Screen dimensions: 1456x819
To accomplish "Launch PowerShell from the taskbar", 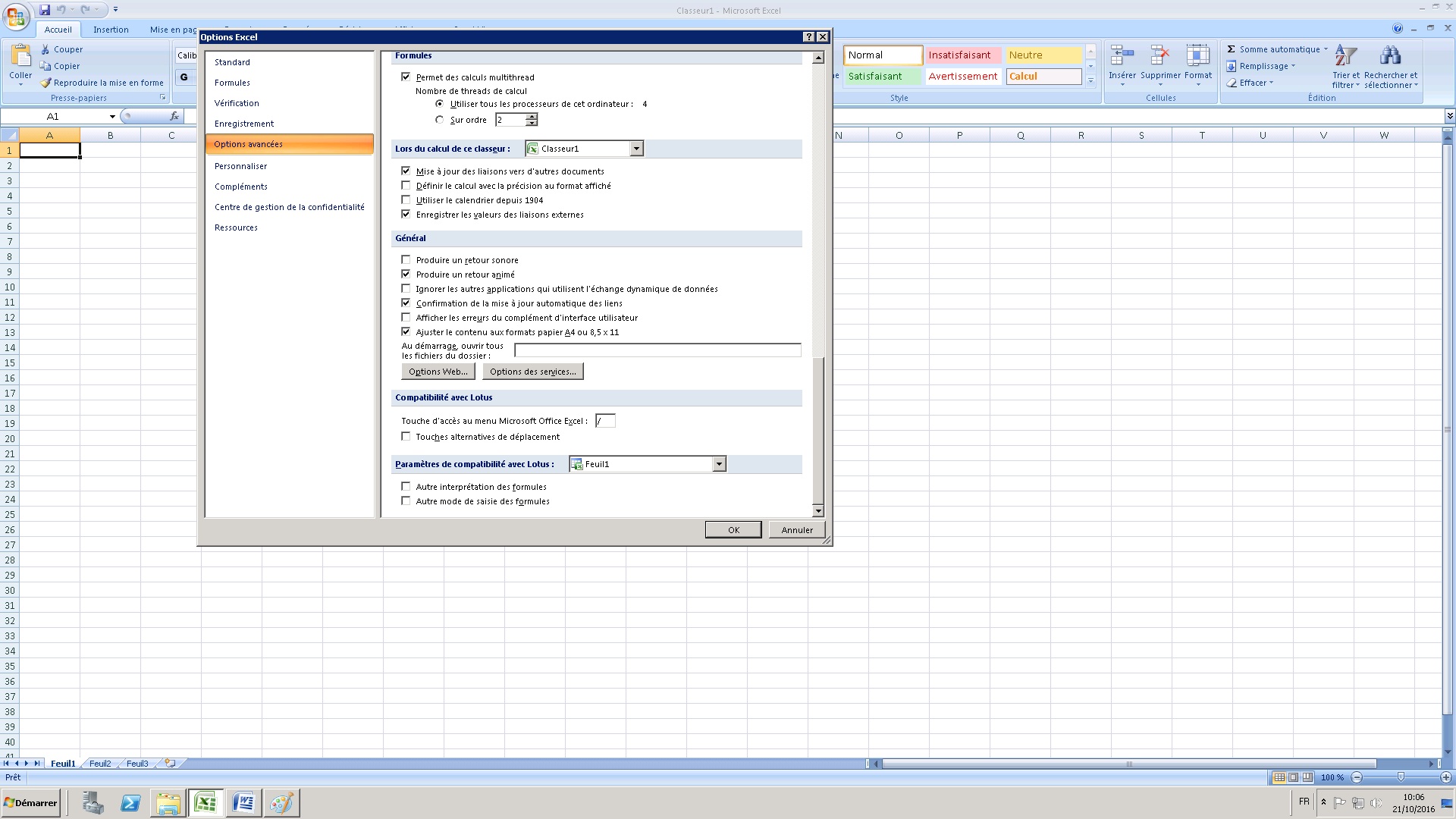I will pyautogui.click(x=130, y=802).
